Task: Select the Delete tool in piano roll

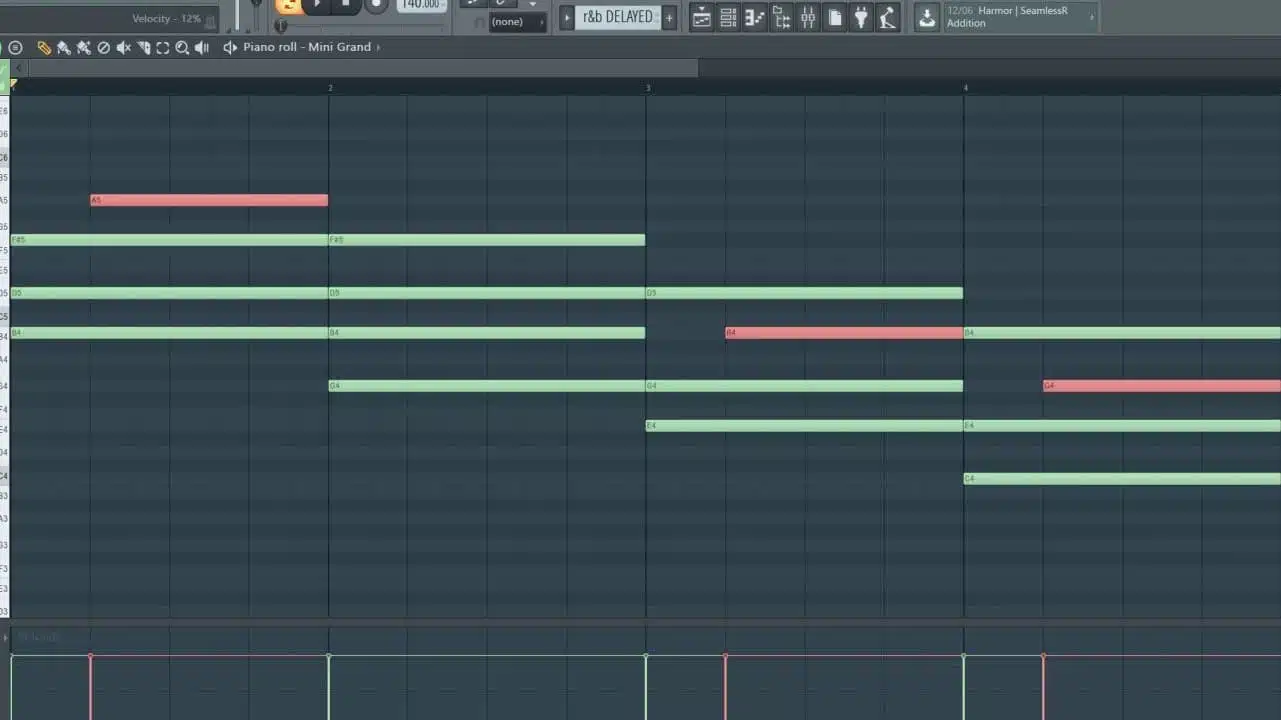Action: (x=104, y=47)
